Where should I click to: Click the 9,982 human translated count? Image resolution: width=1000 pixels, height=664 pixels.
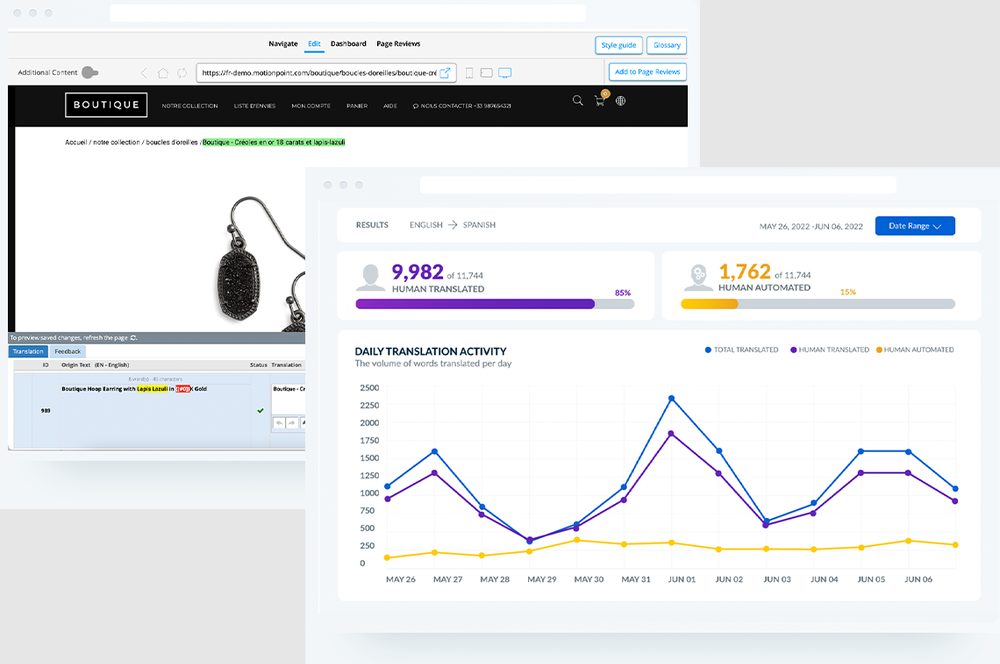pos(417,272)
